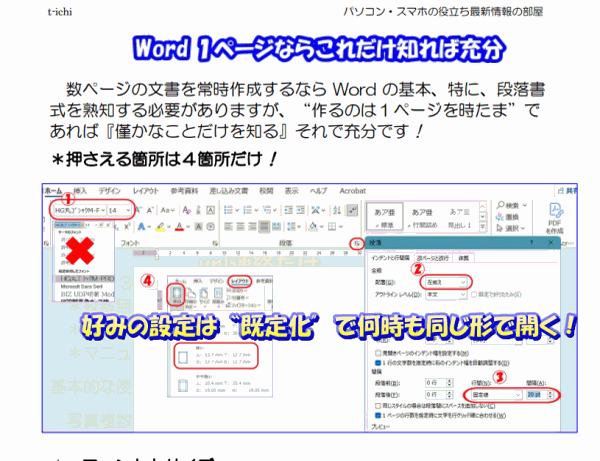Click the center align icon

pyautogui.click(x=240, y=226)
